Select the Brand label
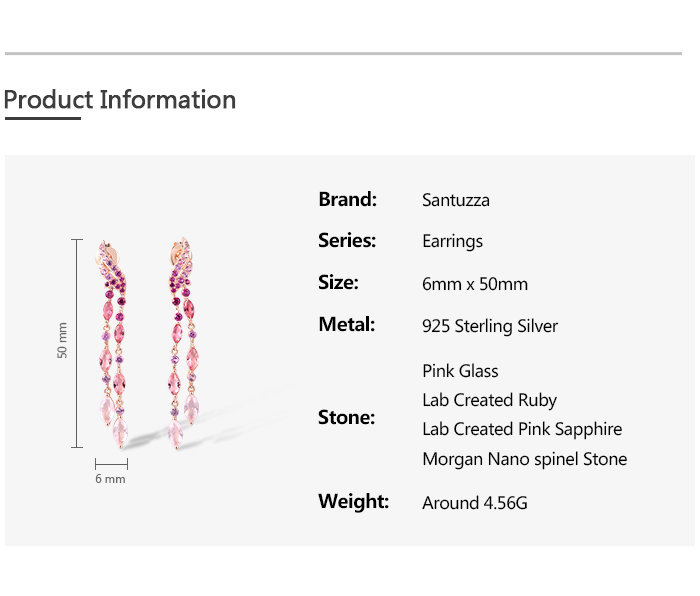The width and height of the screenshot is (700, 596). [x=347, y=199]
